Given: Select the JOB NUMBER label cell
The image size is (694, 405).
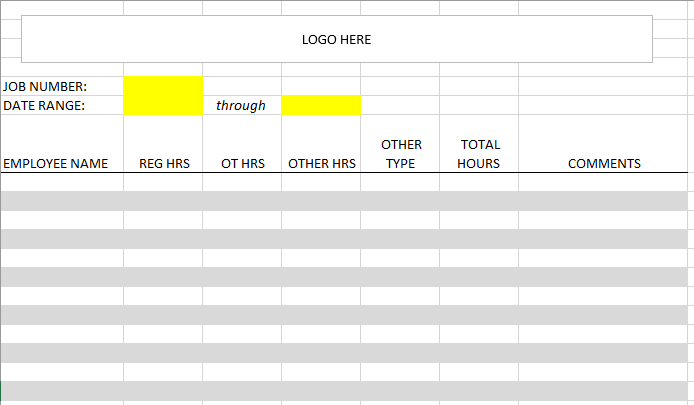Looking at the screenshot, I should pos(62,86).
